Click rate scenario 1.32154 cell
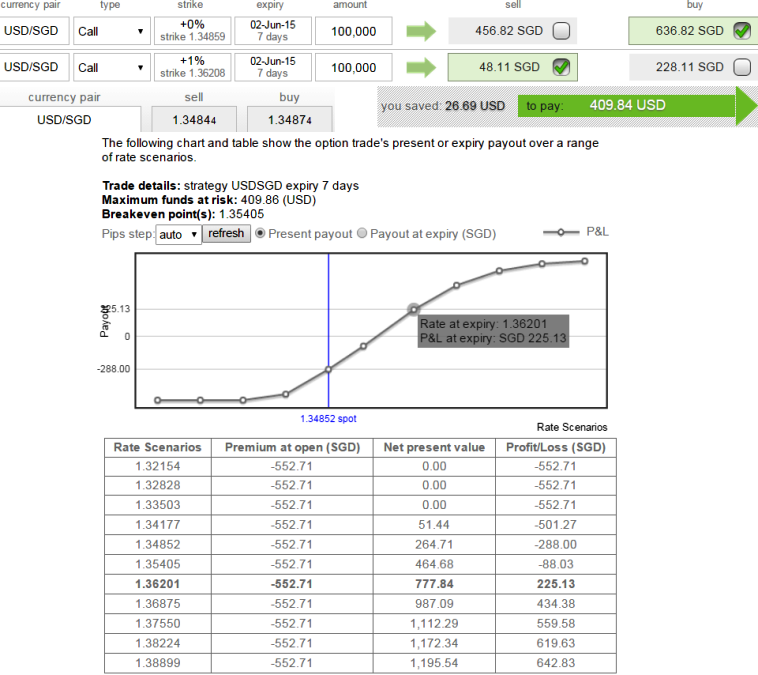The image size is (758, 675). coord(158,467)
